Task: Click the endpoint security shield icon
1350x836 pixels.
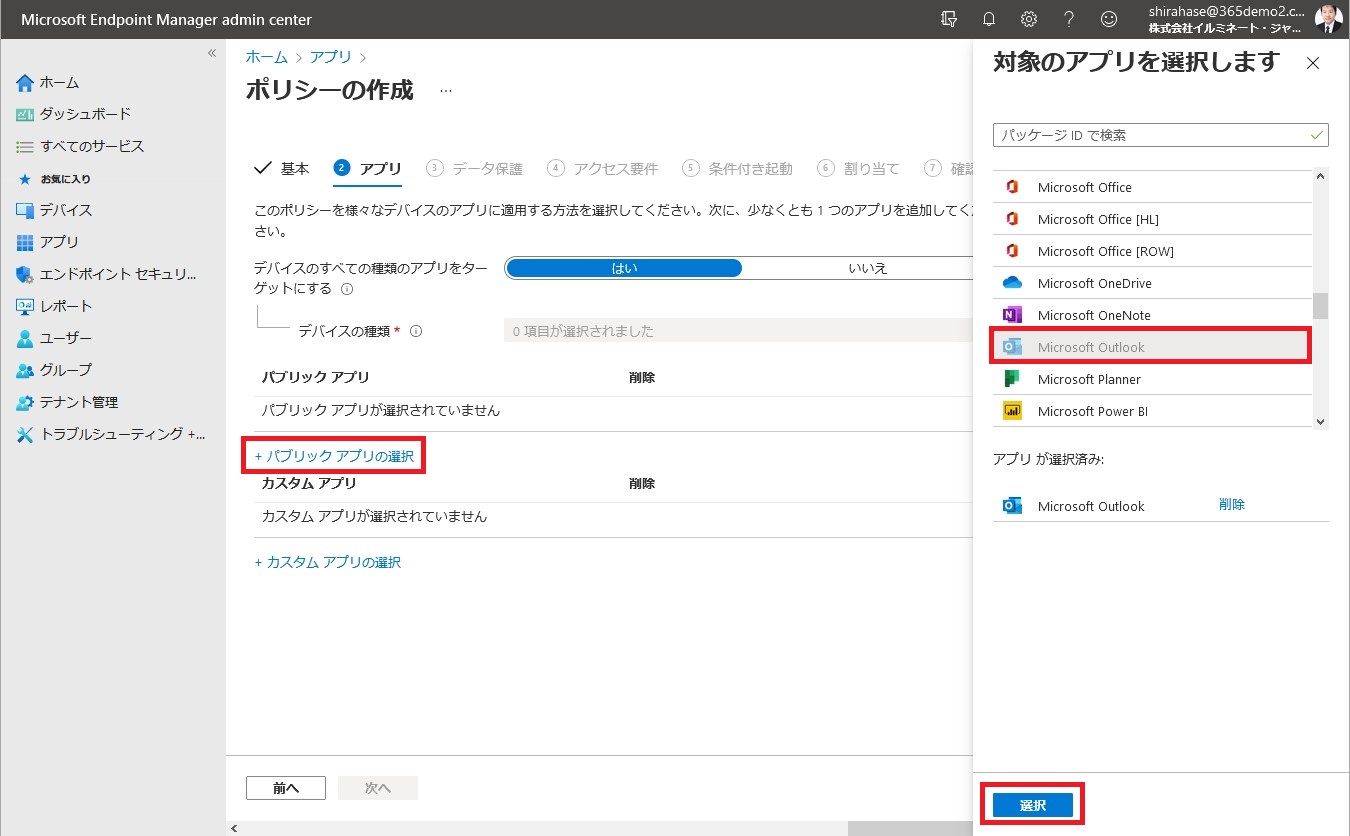Action: point(25,274)
